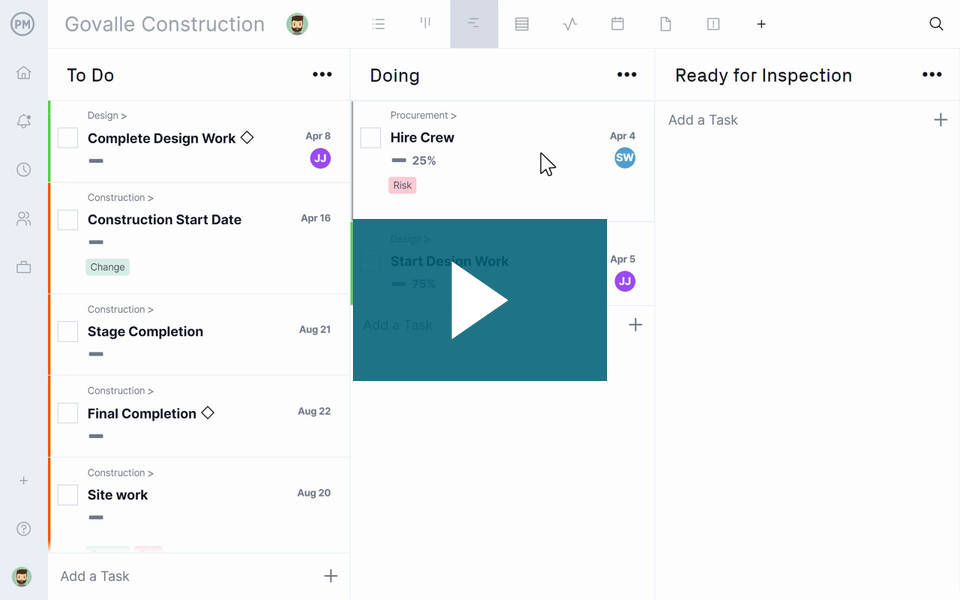This screenshot has width=960, height=600.
Task: Open notifications from the bell icon
Action: [x=22, y=121]
